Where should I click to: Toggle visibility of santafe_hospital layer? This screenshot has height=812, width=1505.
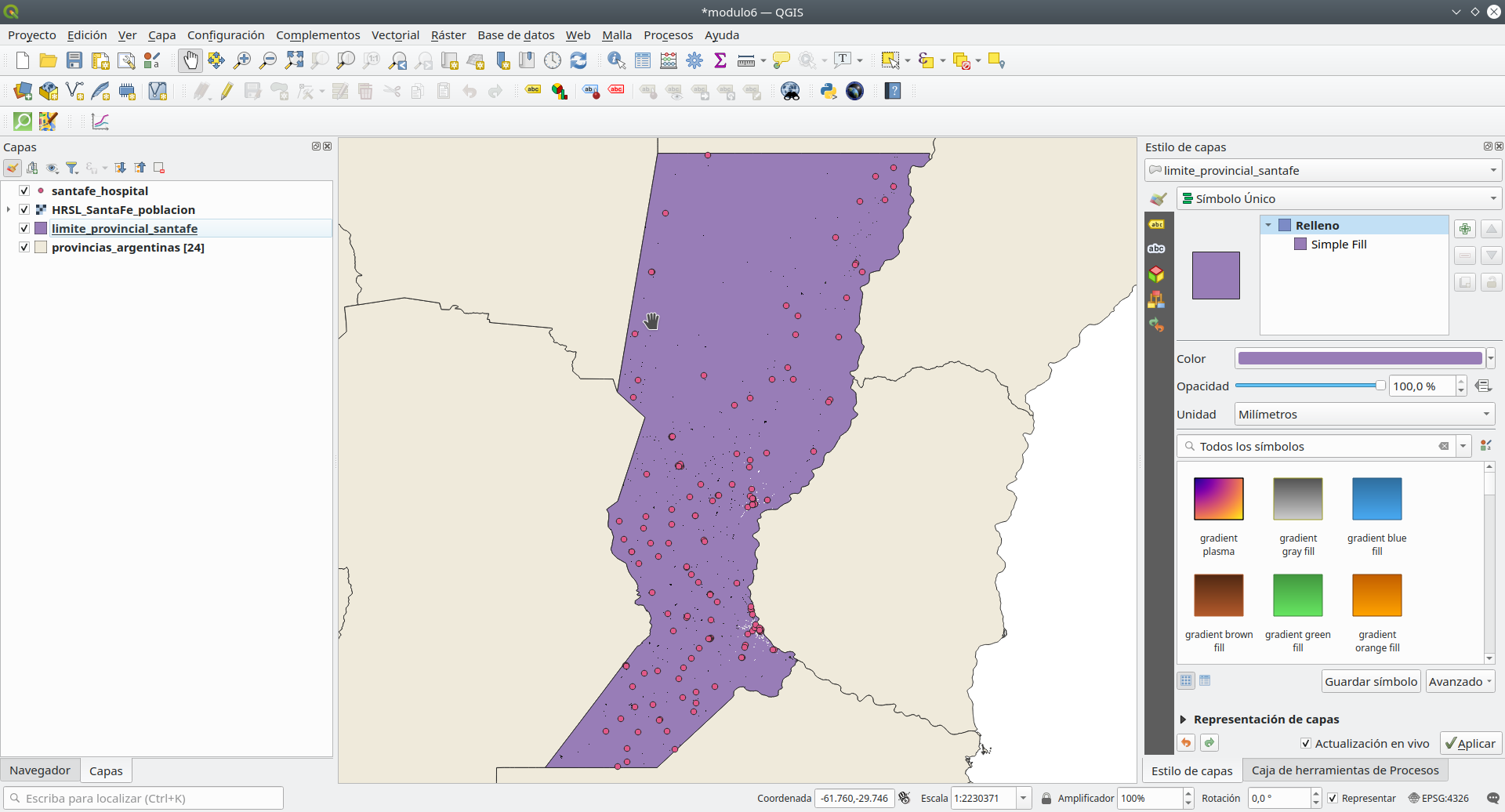24,190
